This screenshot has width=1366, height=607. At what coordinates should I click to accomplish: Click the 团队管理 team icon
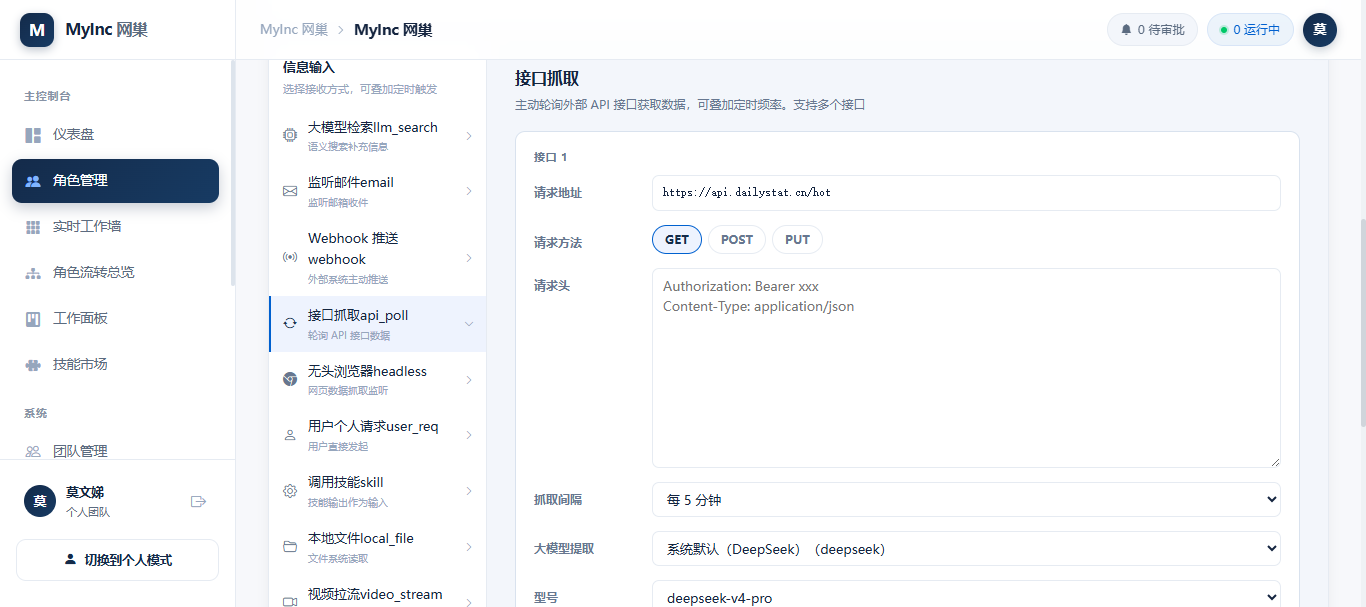(x=33, y=451)
